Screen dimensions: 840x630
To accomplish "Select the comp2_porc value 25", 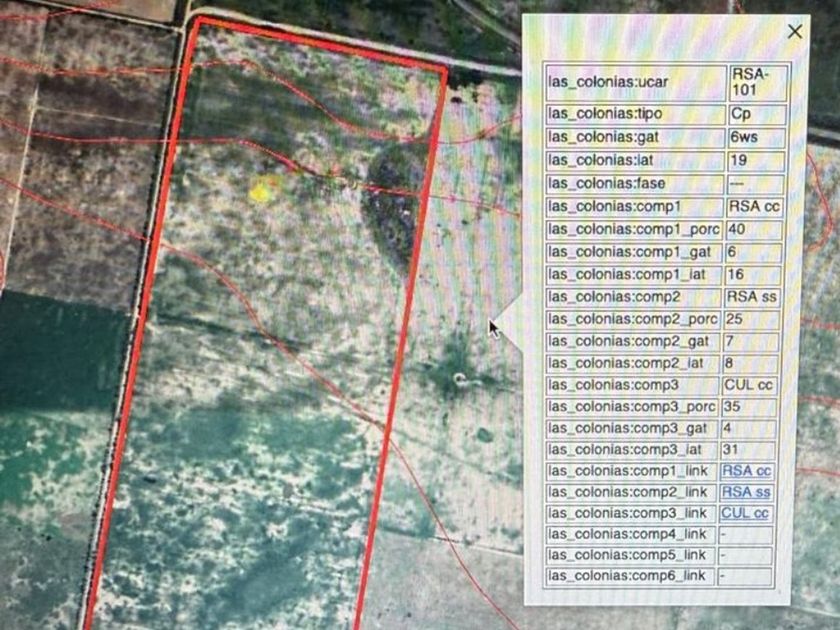I will 734,319.
